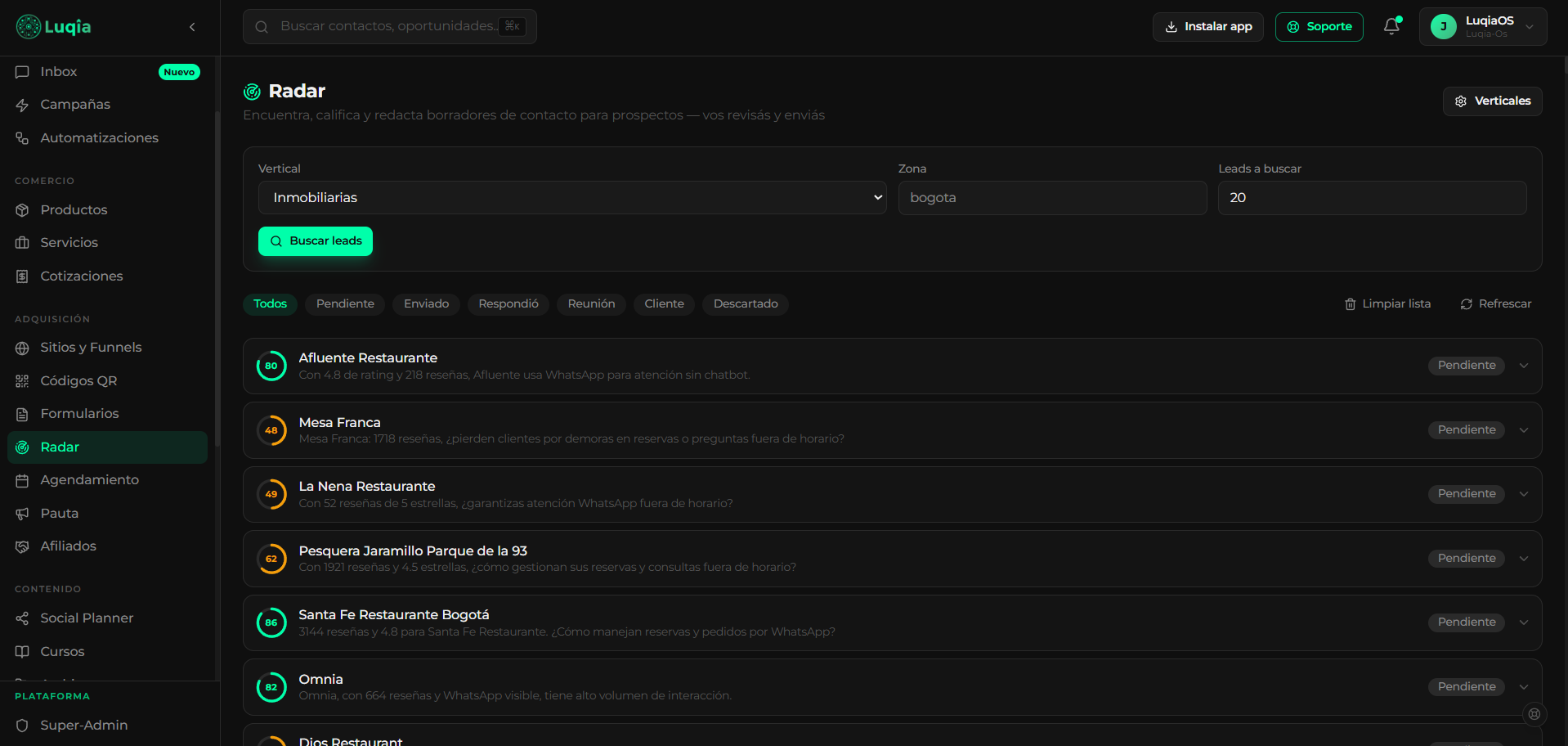The image size is (1568, 746).
Task: Click Pendiente status on La Nena Restaurante
Action: tap(1467, 494)
